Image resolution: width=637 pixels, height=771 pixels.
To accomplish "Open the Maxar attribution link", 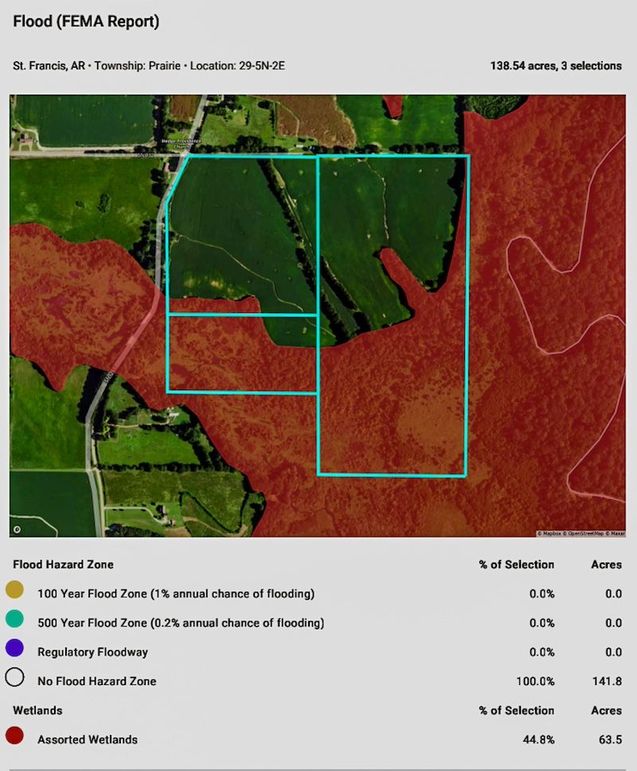I will (x=614, y=534).
